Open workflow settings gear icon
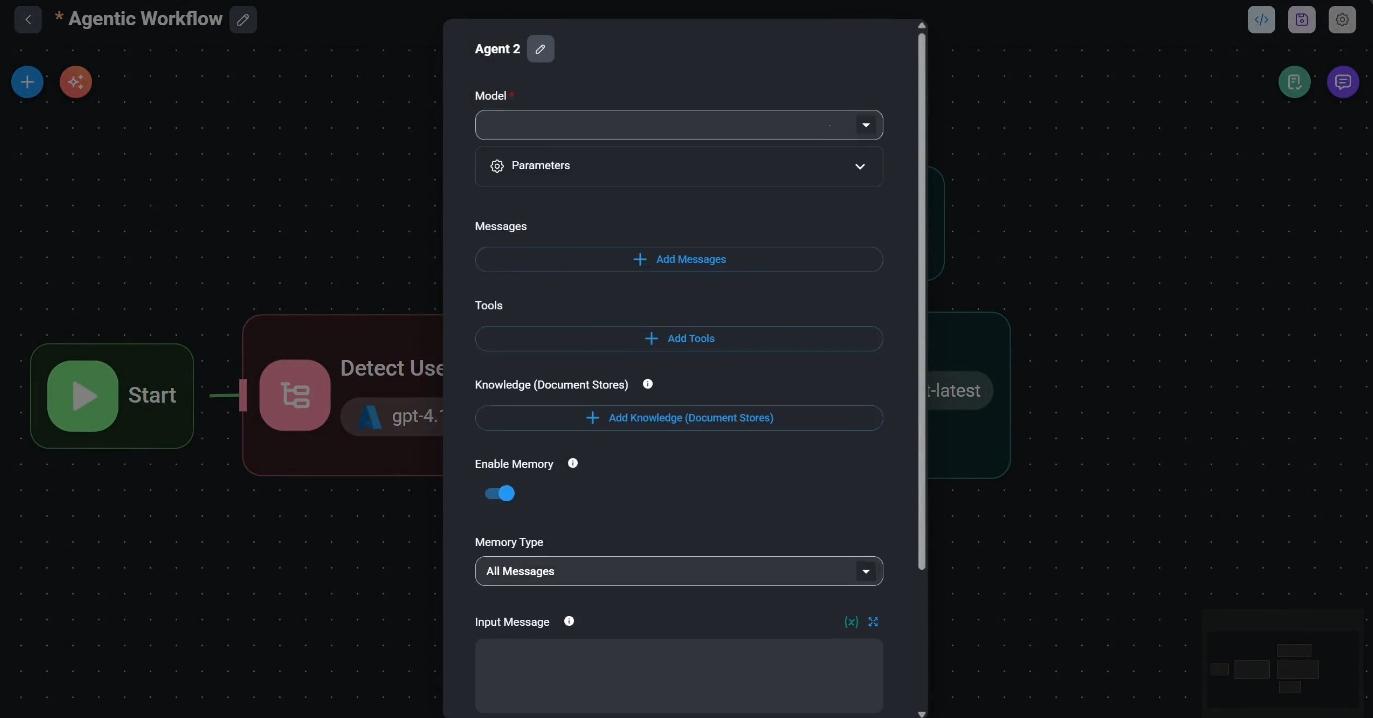This screenshot has width=1373, height=718. click(x=1342, y=20)
